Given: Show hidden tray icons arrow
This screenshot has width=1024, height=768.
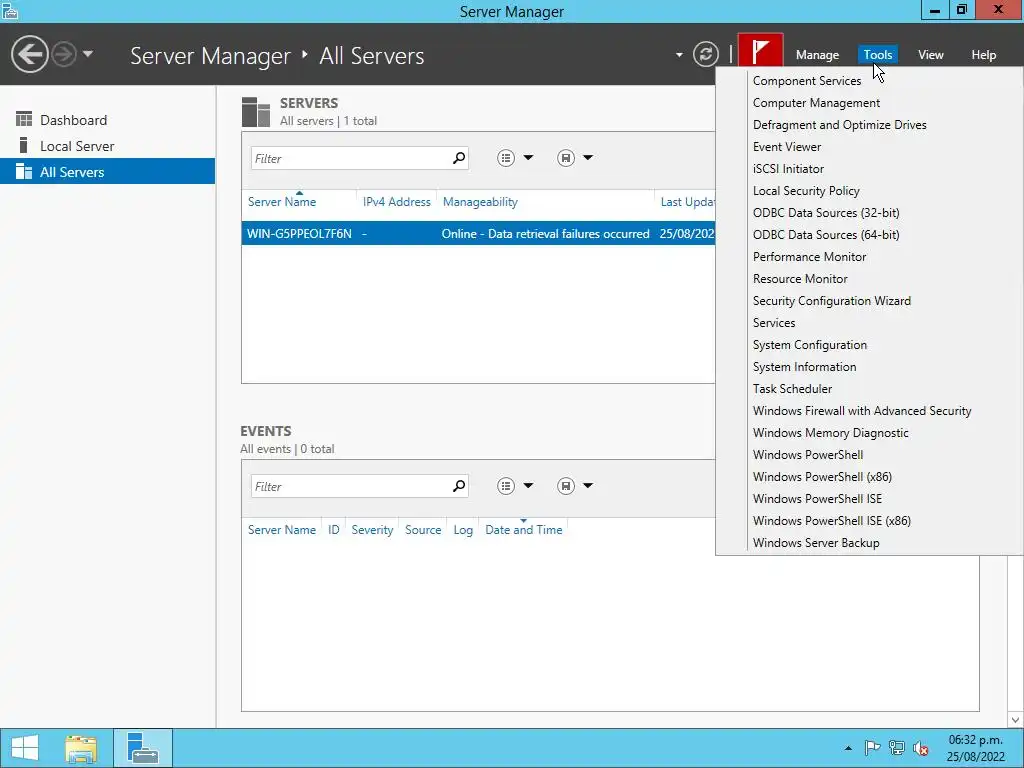Looking at the screenshot, I should 848,748.
